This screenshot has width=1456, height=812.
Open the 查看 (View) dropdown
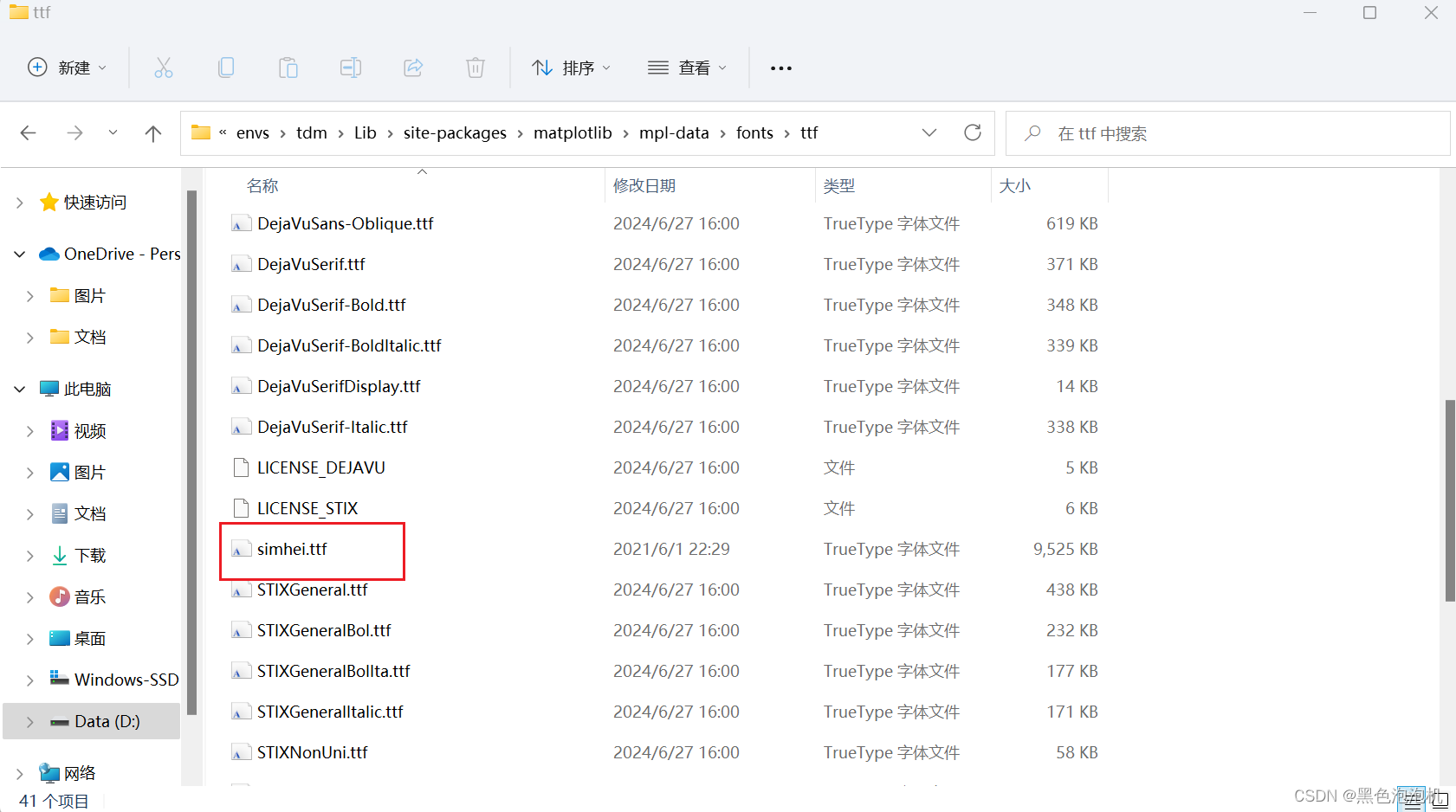tap(687, 68)
